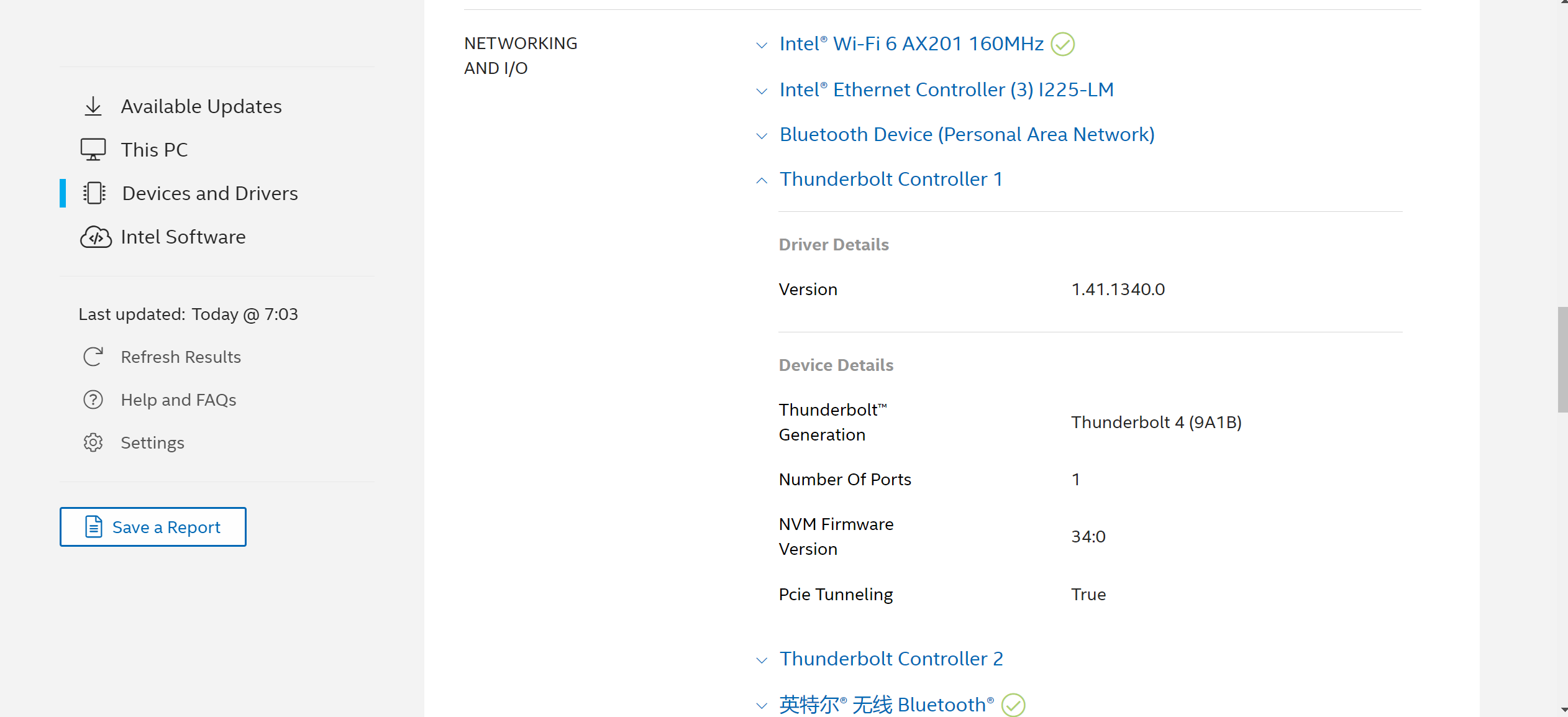Expand Bluetooth Device Personal Area Network chevron
1568x717 pixels.
click(762, 135)
